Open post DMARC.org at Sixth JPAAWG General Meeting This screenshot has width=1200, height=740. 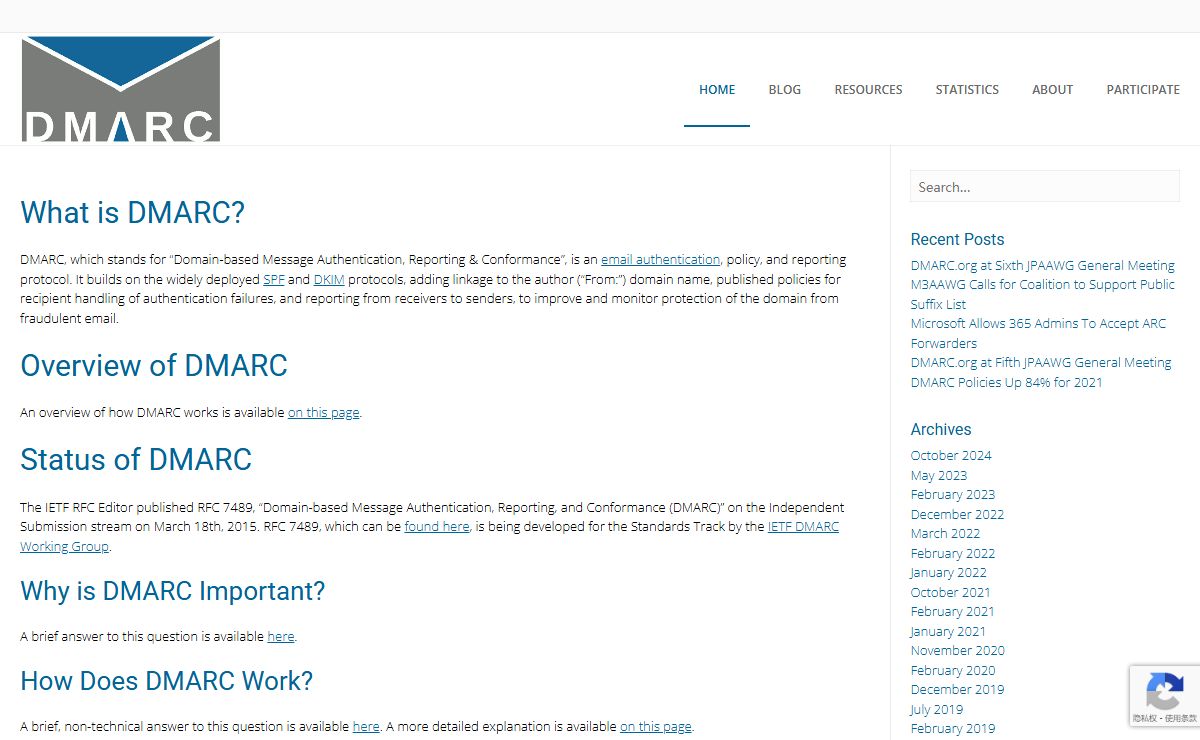coord(1042,265)
